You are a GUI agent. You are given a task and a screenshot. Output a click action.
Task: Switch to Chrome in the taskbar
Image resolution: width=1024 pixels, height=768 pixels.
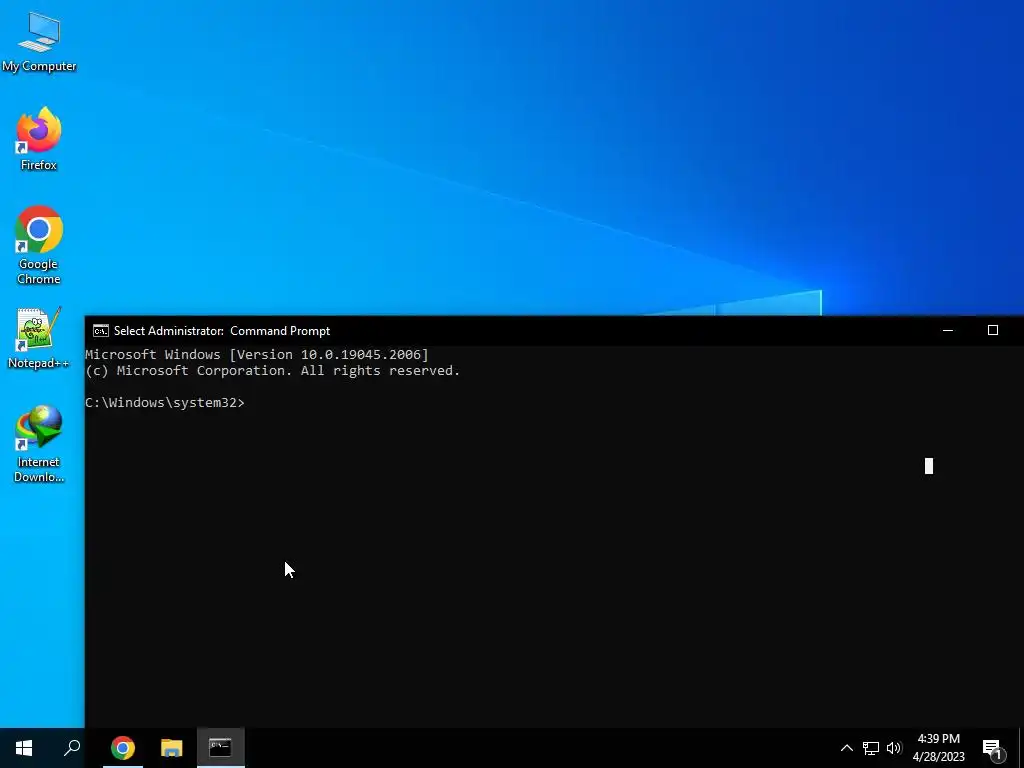[x=123, y=748]
